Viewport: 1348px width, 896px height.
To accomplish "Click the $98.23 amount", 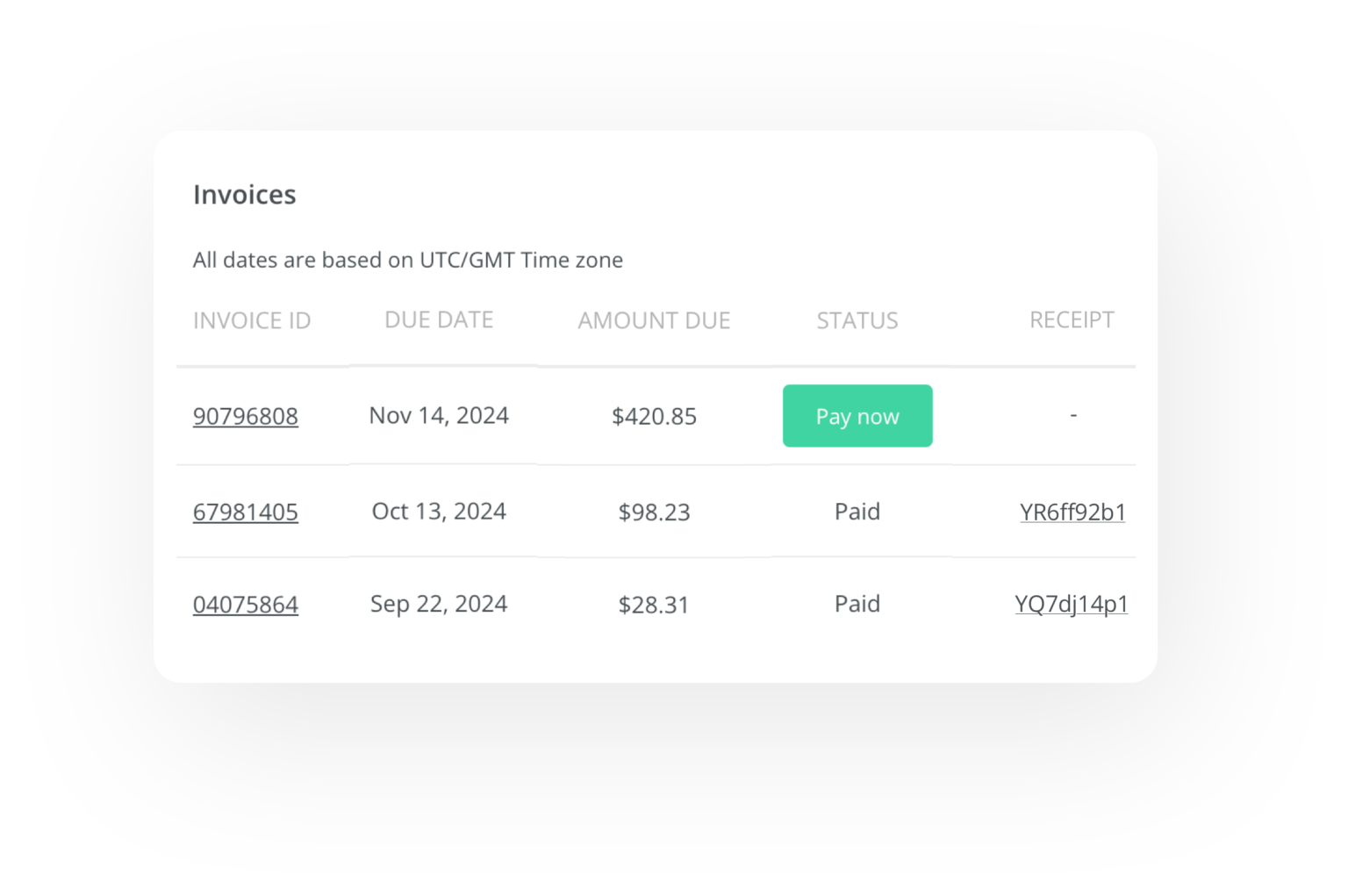I will pos(654,512).
